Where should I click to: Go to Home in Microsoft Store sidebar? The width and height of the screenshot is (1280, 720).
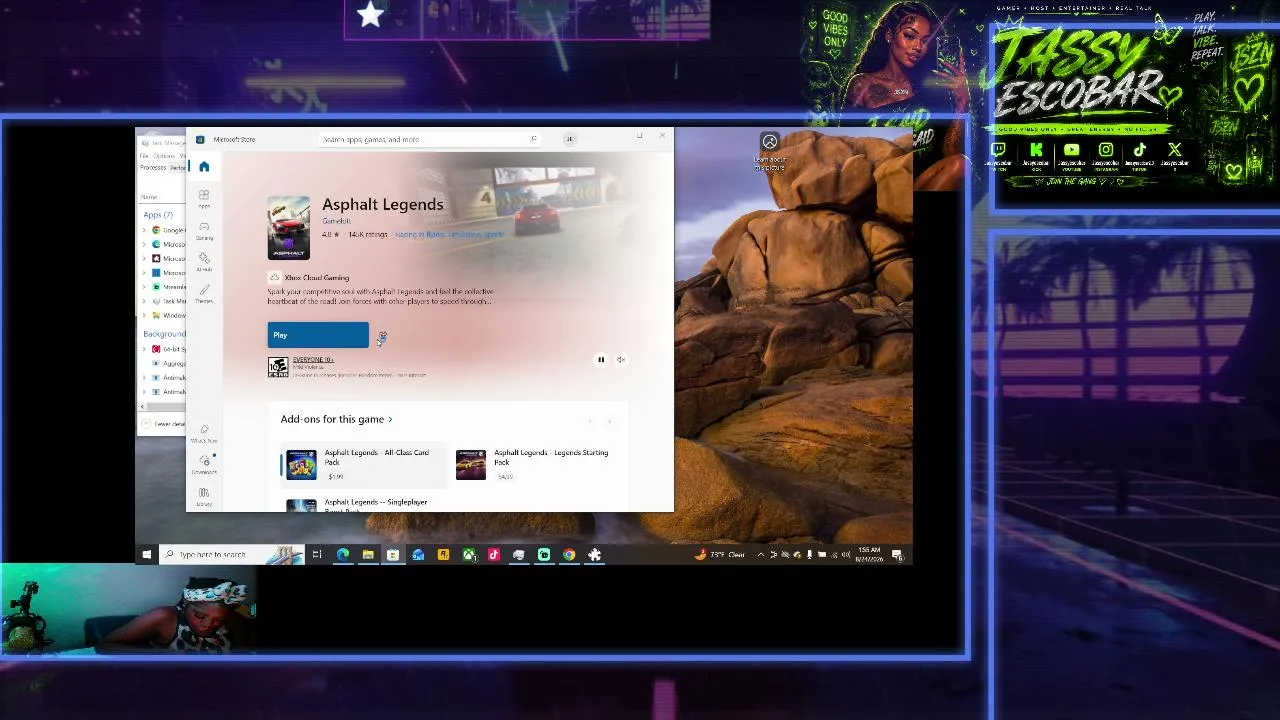point(204,167)
